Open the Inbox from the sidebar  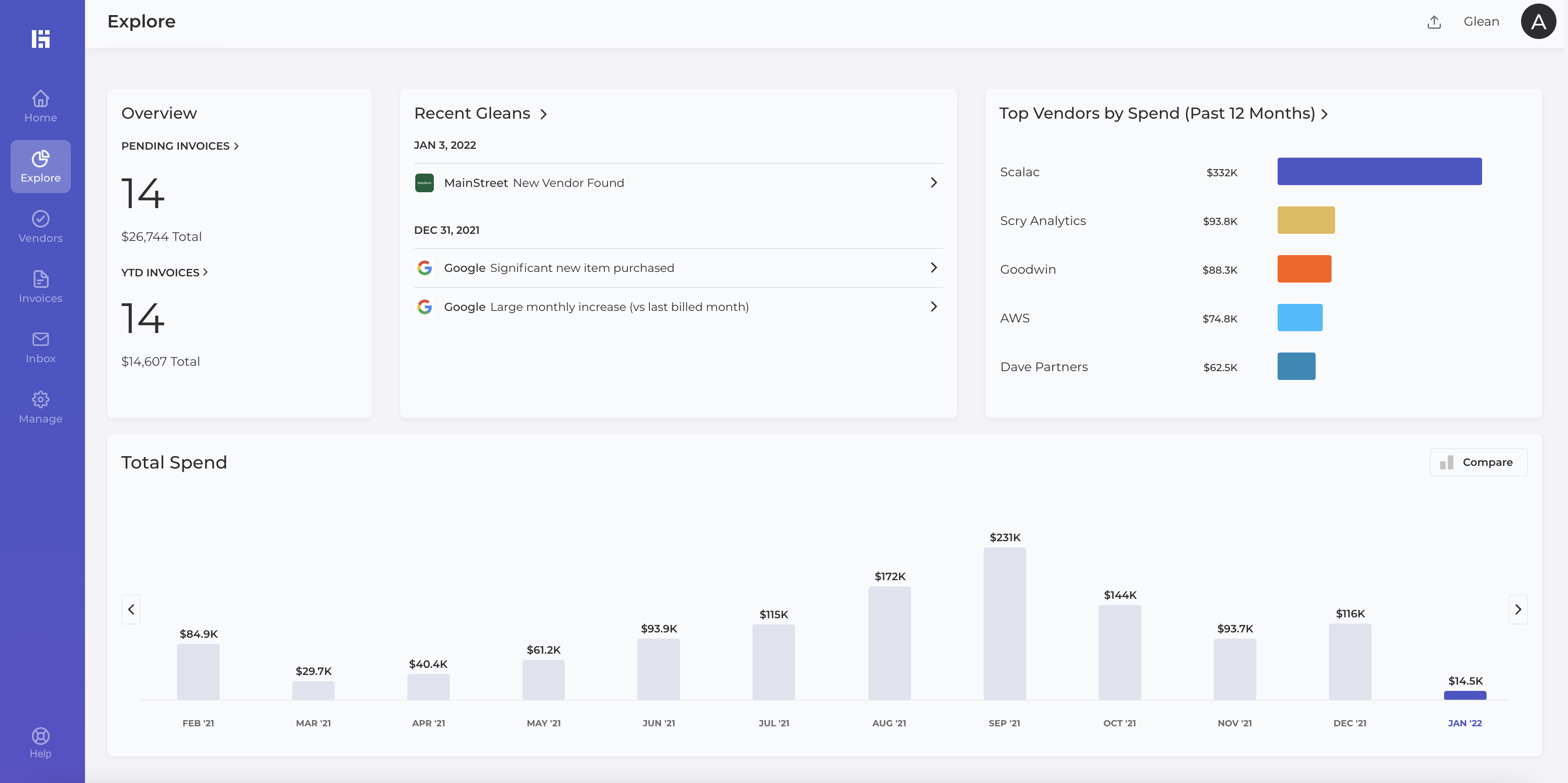point(40,346)
